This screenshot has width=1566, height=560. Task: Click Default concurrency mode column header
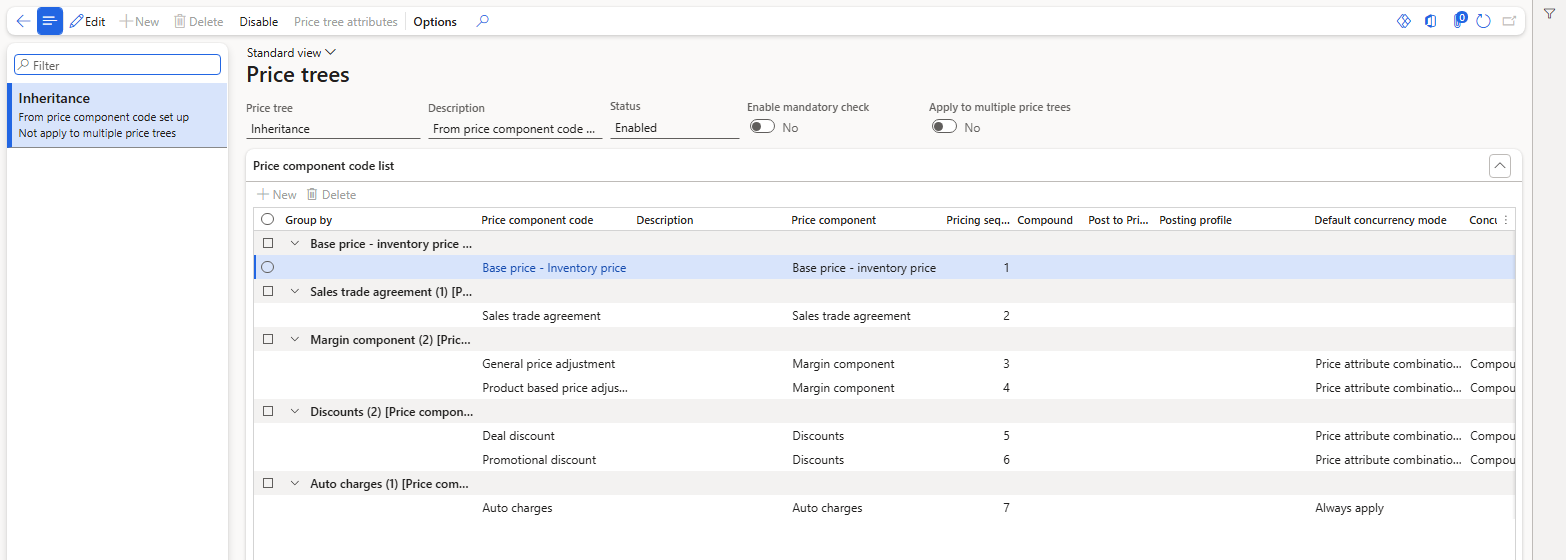[x=1380, y=220]
